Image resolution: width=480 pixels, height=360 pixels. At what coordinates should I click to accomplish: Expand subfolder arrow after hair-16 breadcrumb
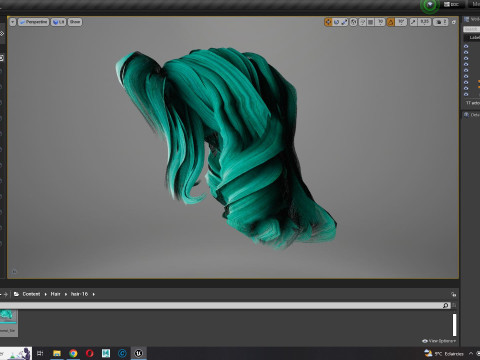94,294
